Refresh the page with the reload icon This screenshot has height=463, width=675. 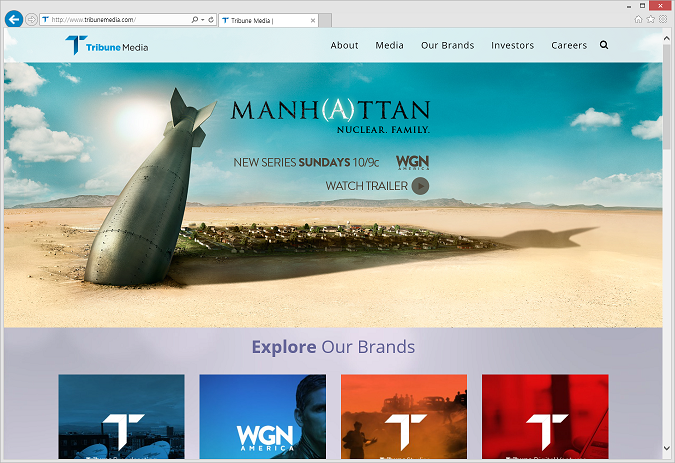pos(211,20)
